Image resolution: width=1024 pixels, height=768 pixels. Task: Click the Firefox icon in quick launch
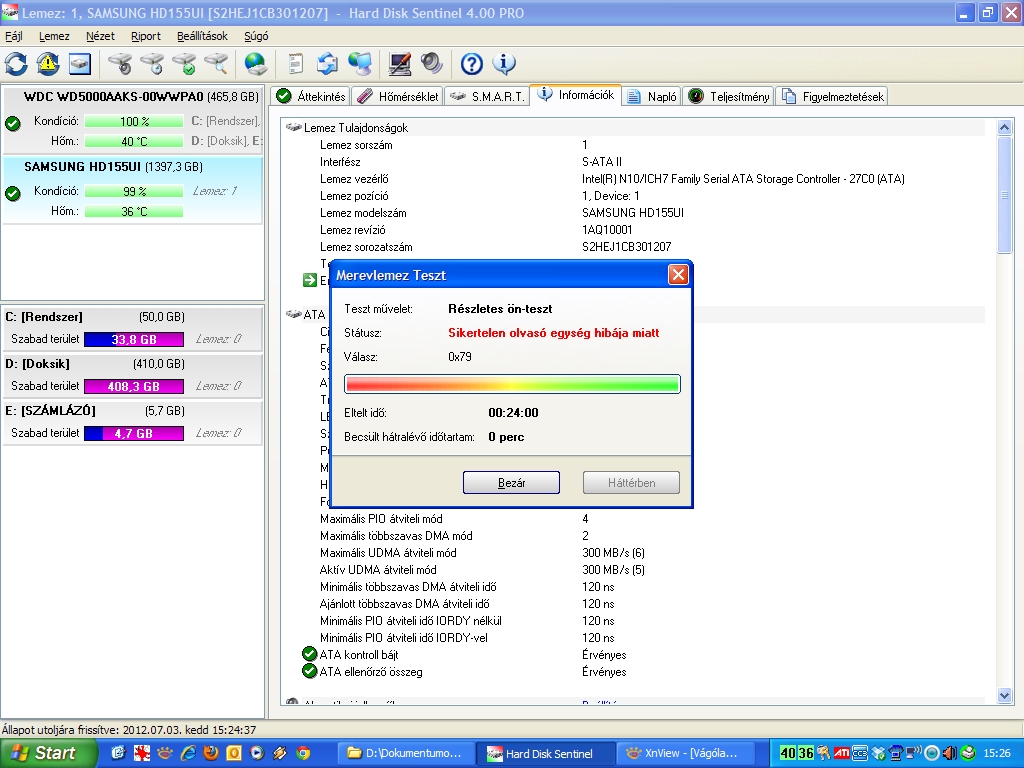(211, 753)
